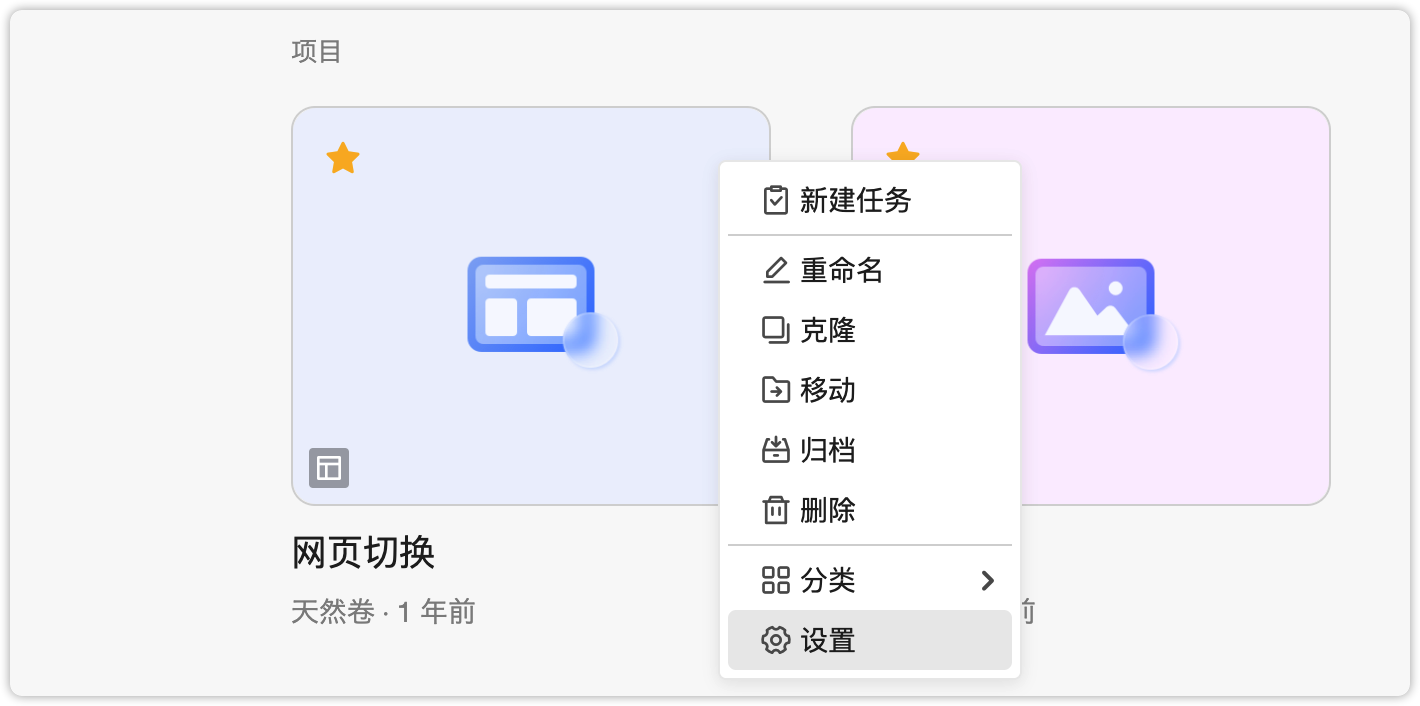This screenshot has height=706, width=1420.
Task: Click the layout badge on 网页切换 card
Action: [x=329, y=468]
